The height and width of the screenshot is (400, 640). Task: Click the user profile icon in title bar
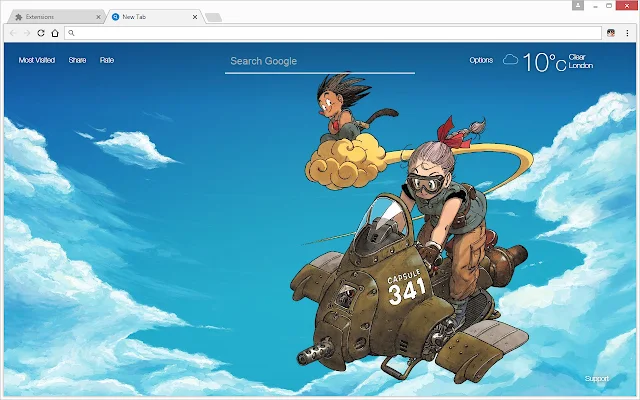point(578,5)
